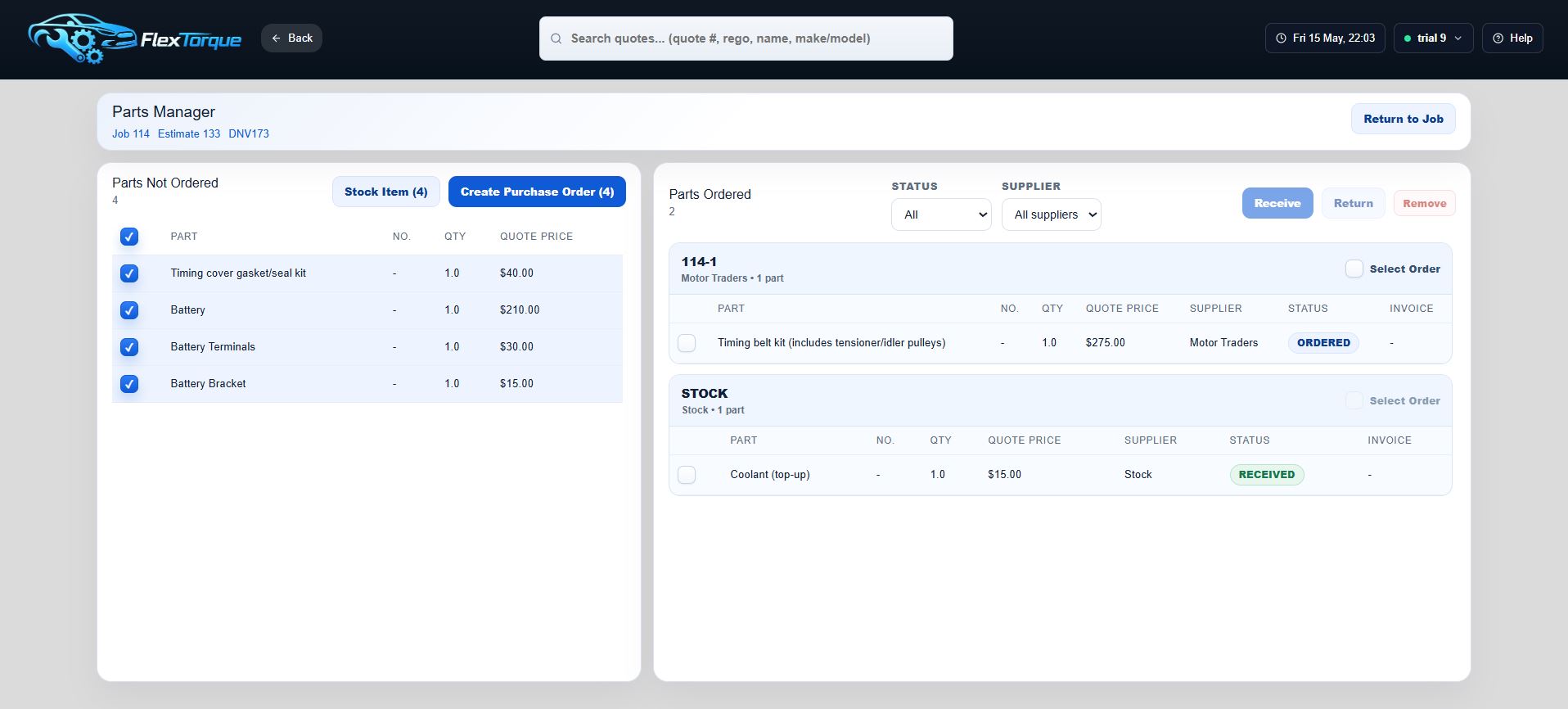The height and width of the screenshot is (709, 1568).
Task: Open Estimate 133 link
Action: 189,133
